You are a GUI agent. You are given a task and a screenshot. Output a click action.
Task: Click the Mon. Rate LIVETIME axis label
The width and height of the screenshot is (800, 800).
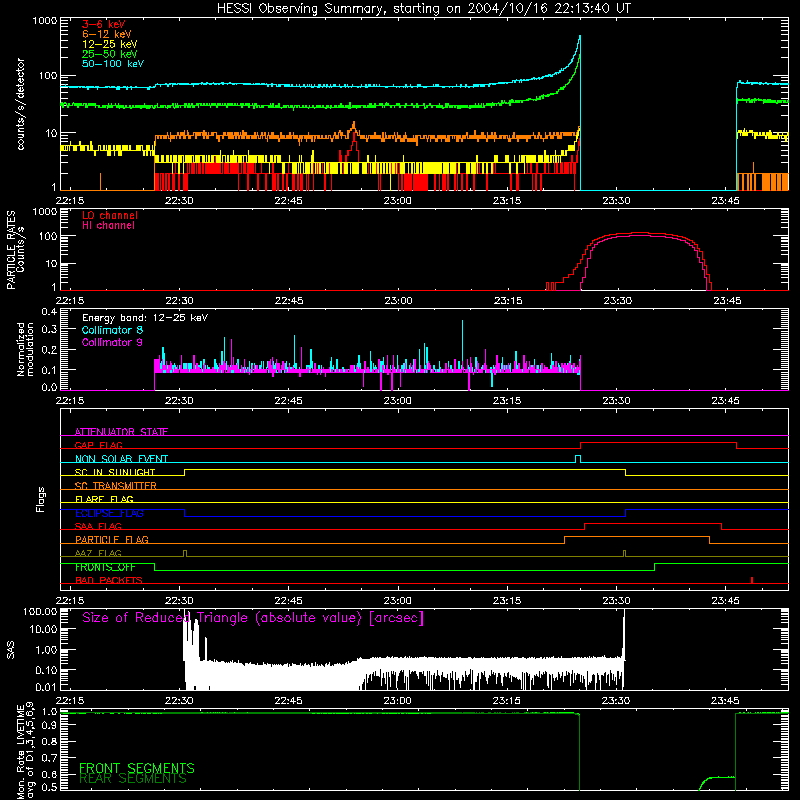25,752
